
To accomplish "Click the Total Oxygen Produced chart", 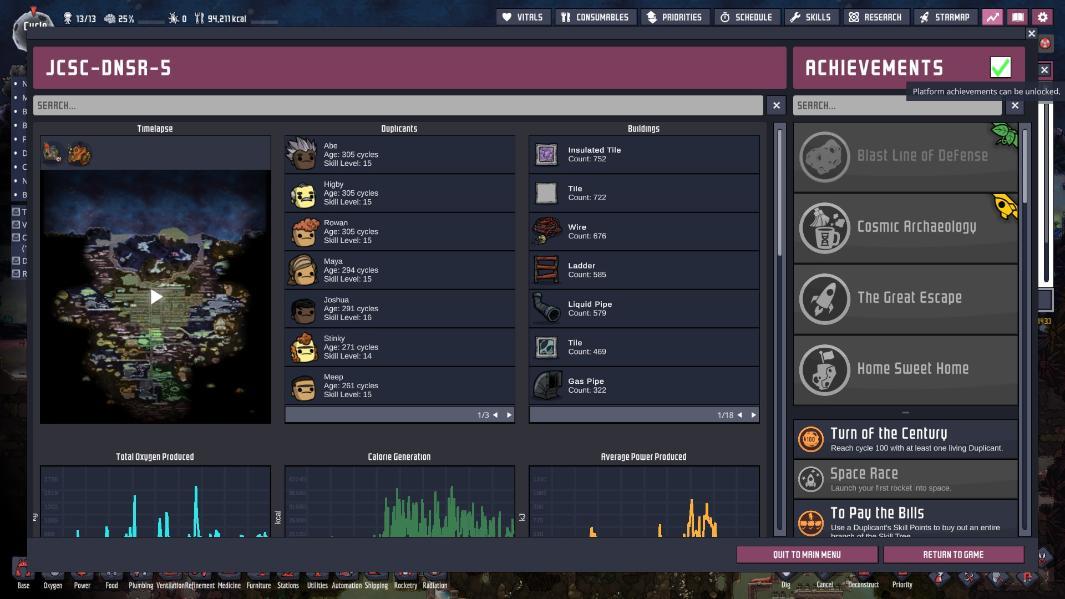I will point(156,501).
